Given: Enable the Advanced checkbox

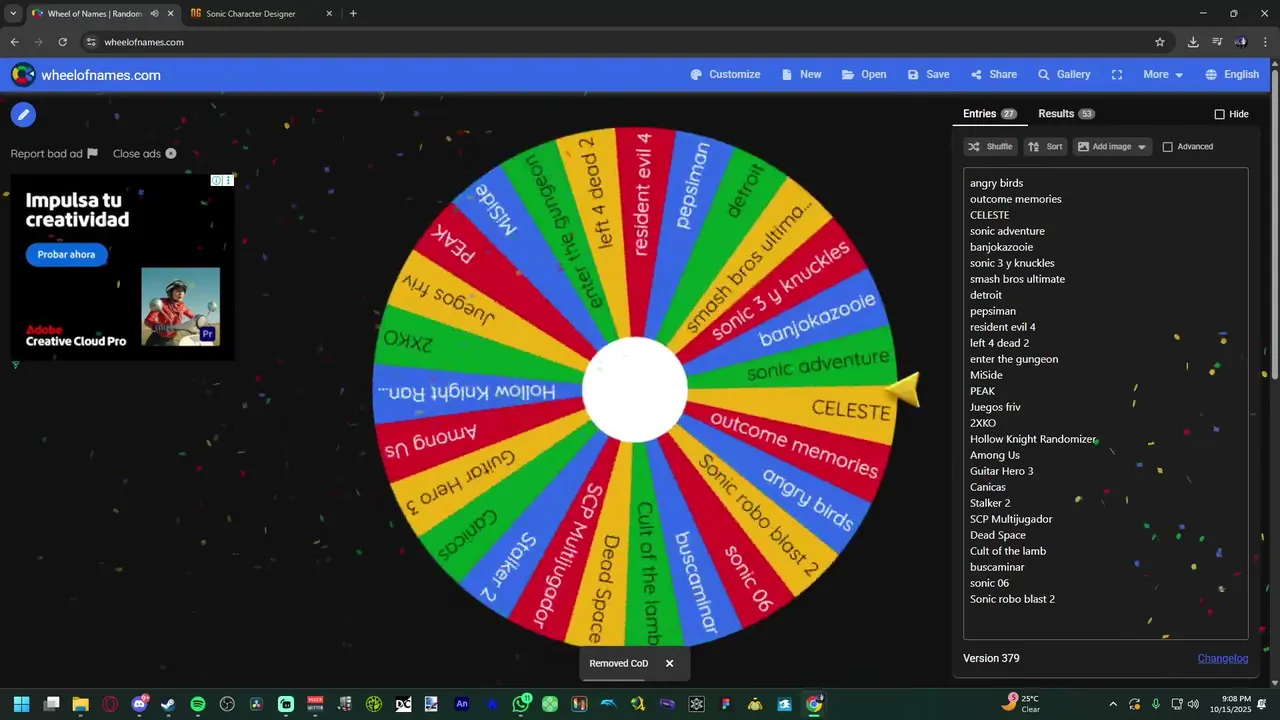Looking at the screenshot, I should pos(1167,147).
